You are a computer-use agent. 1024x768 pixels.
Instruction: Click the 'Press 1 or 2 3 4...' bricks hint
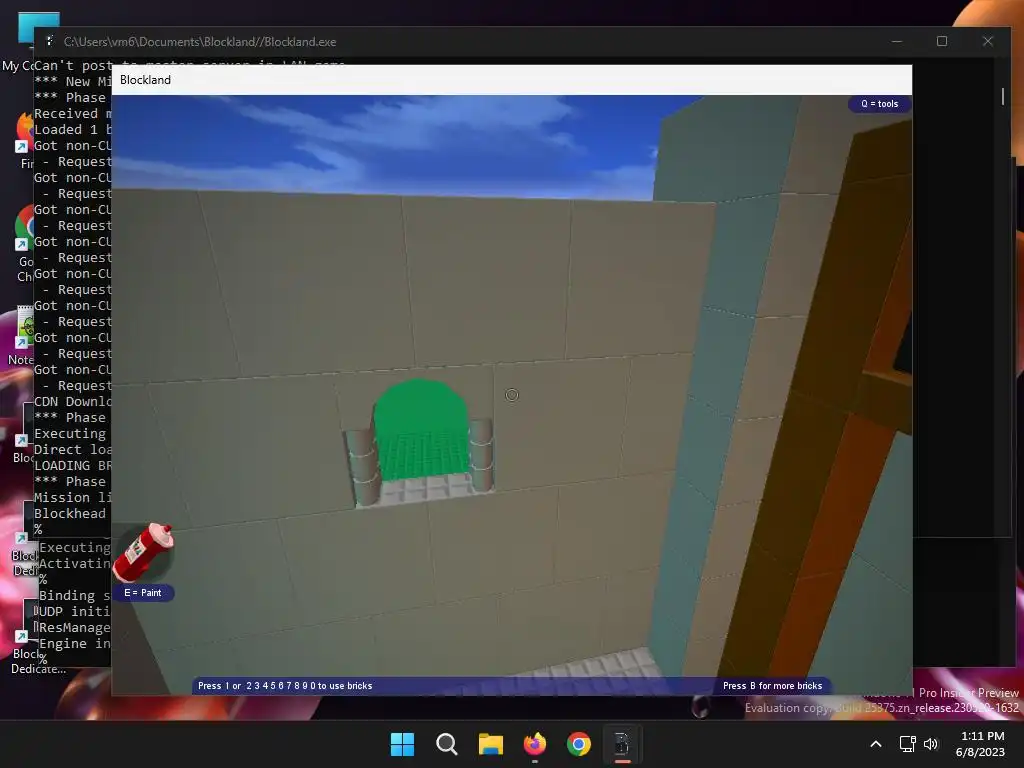point(285,686)
